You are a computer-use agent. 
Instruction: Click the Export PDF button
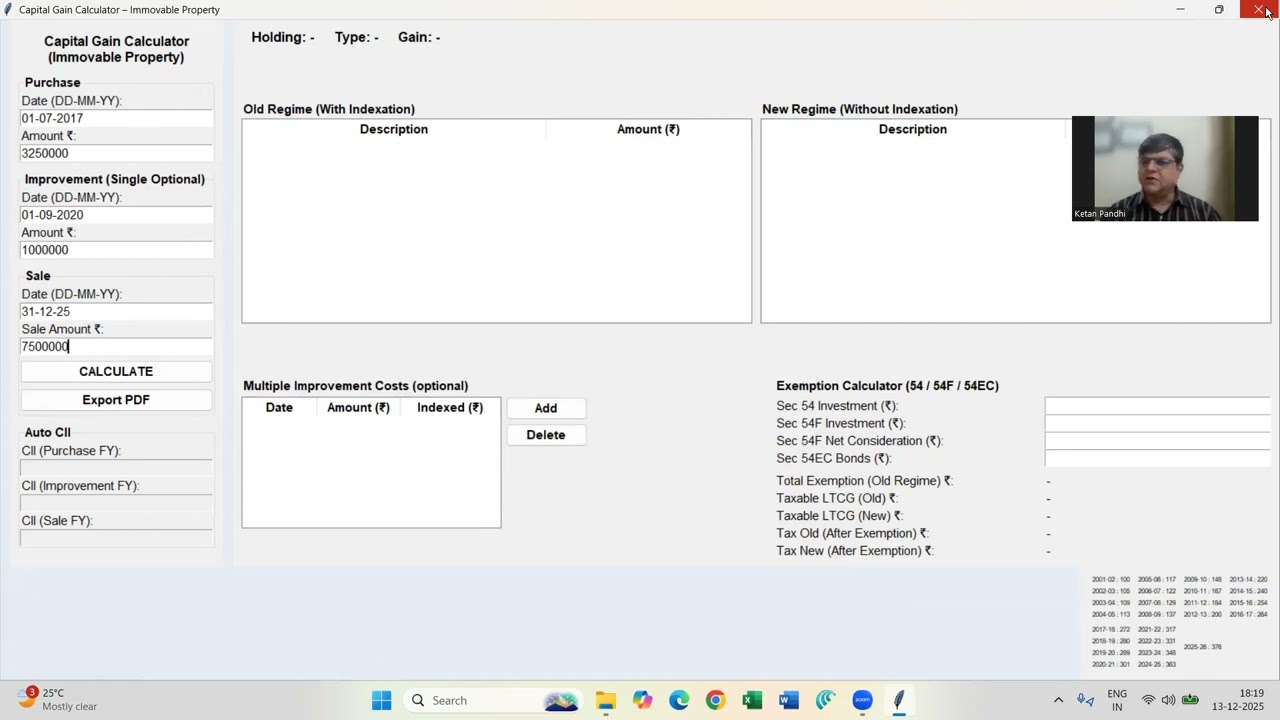pyautogui.click(x=116, y=400)
